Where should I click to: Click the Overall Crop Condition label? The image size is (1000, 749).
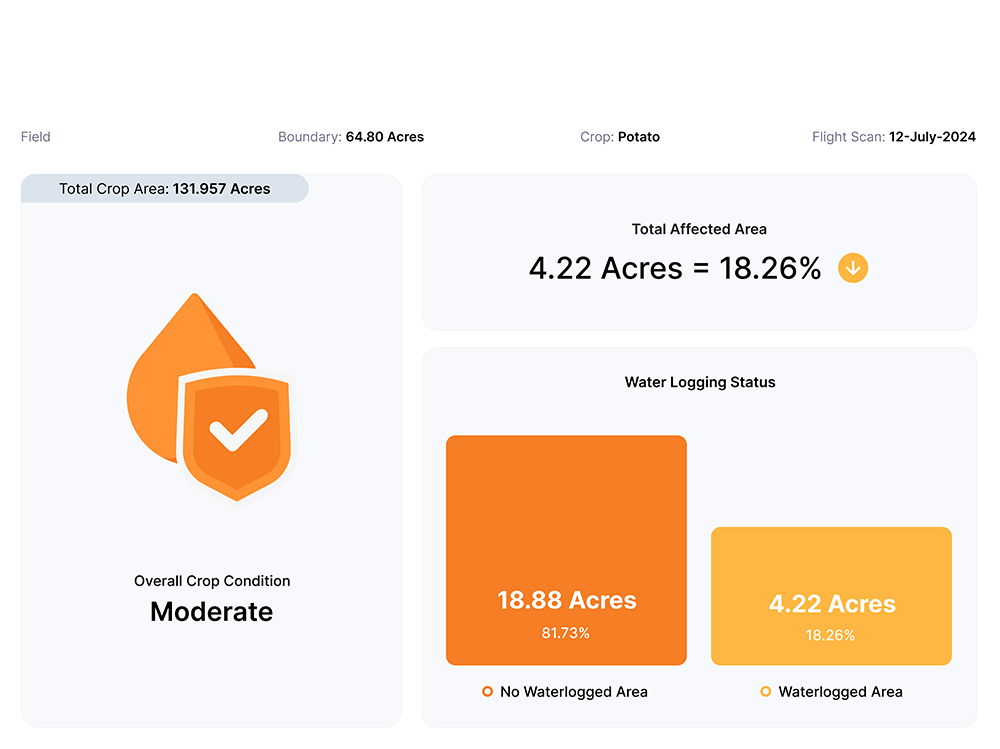[x=212, y=581]
